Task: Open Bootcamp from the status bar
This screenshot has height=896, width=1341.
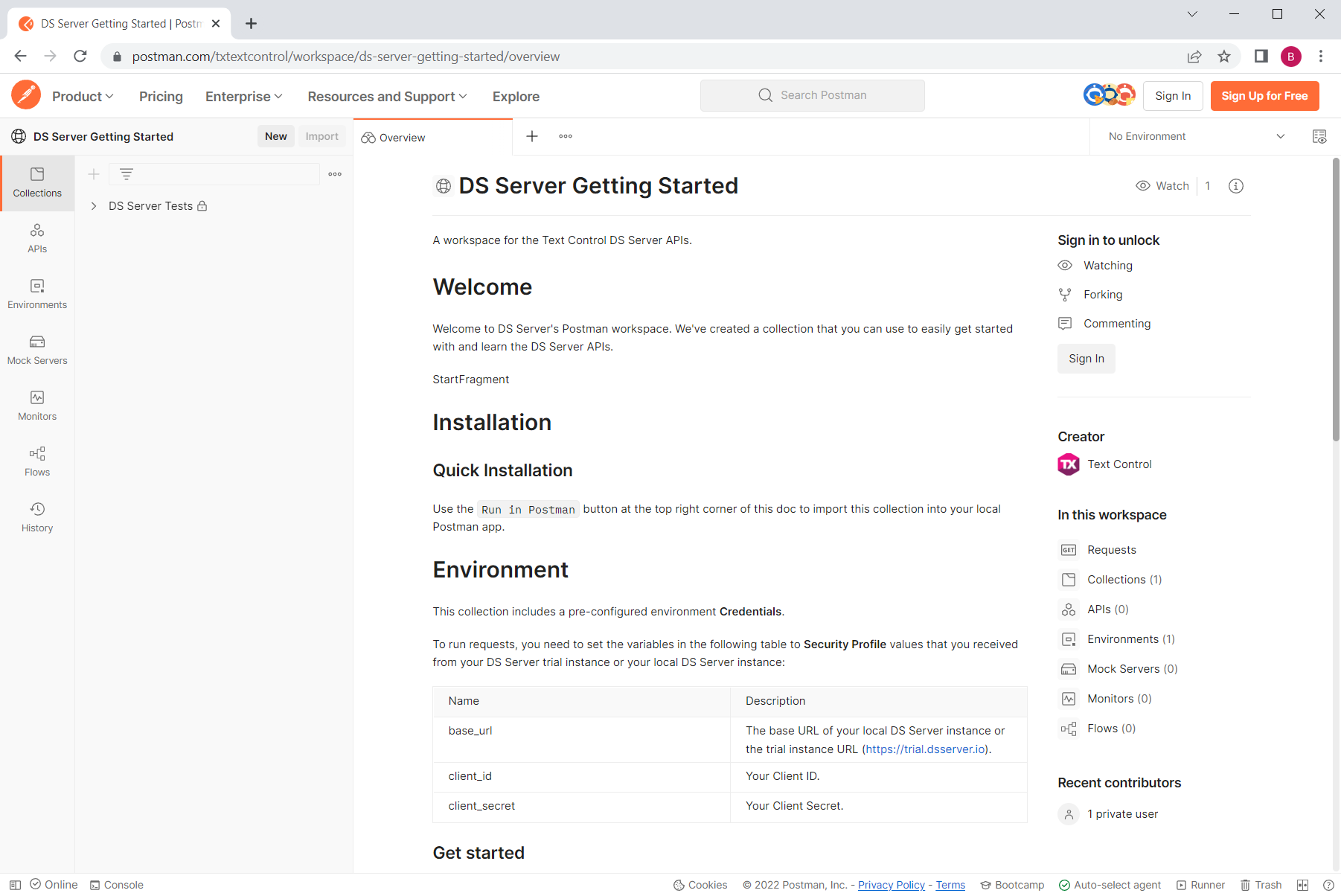Action: (x=1012, y=885)
